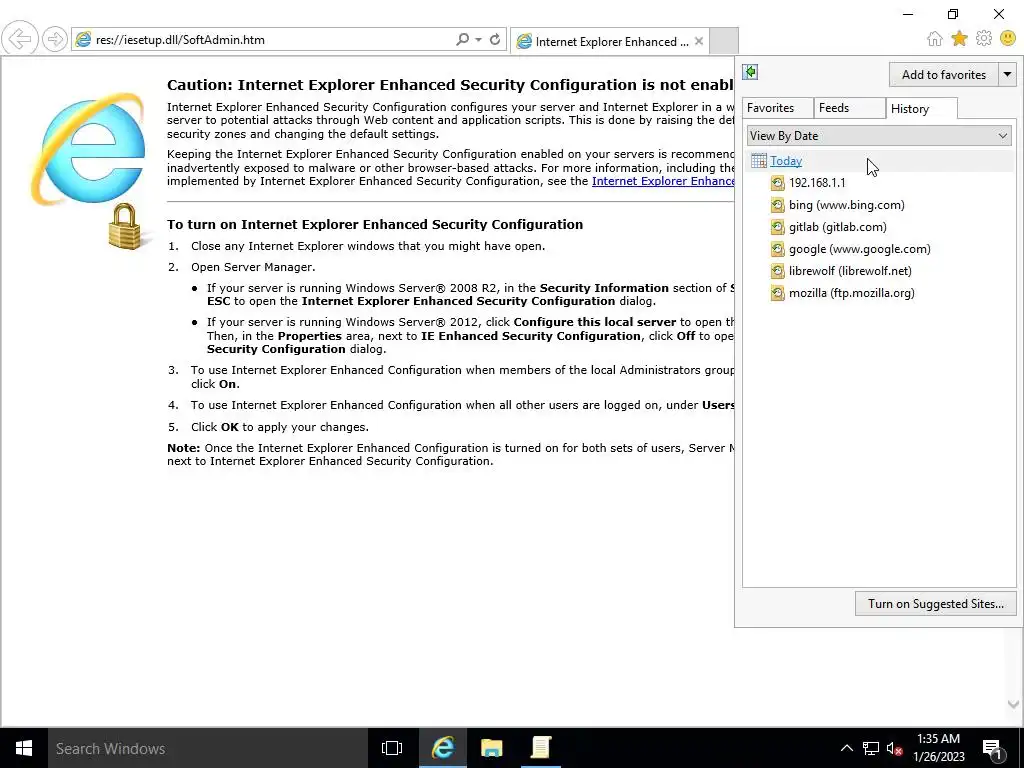
Task: Close the Internet Explorer Enhanced tab
Action: (x=699, y=41)
